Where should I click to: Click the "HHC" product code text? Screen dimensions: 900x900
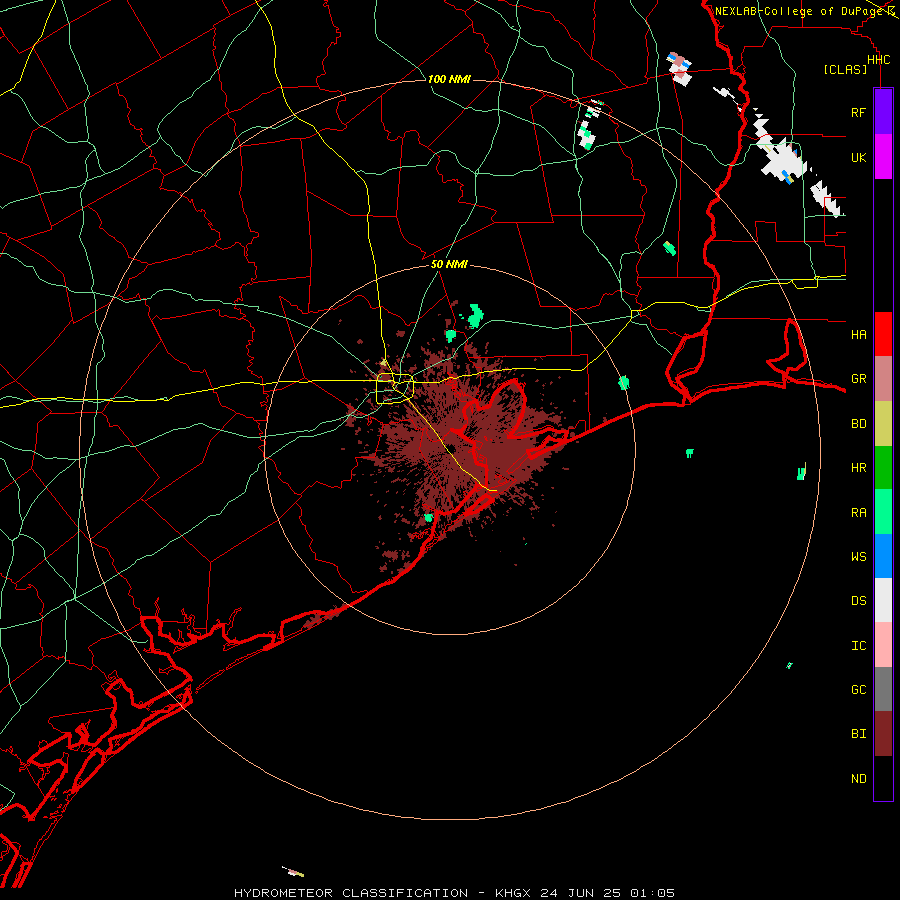tap(879, 60)
